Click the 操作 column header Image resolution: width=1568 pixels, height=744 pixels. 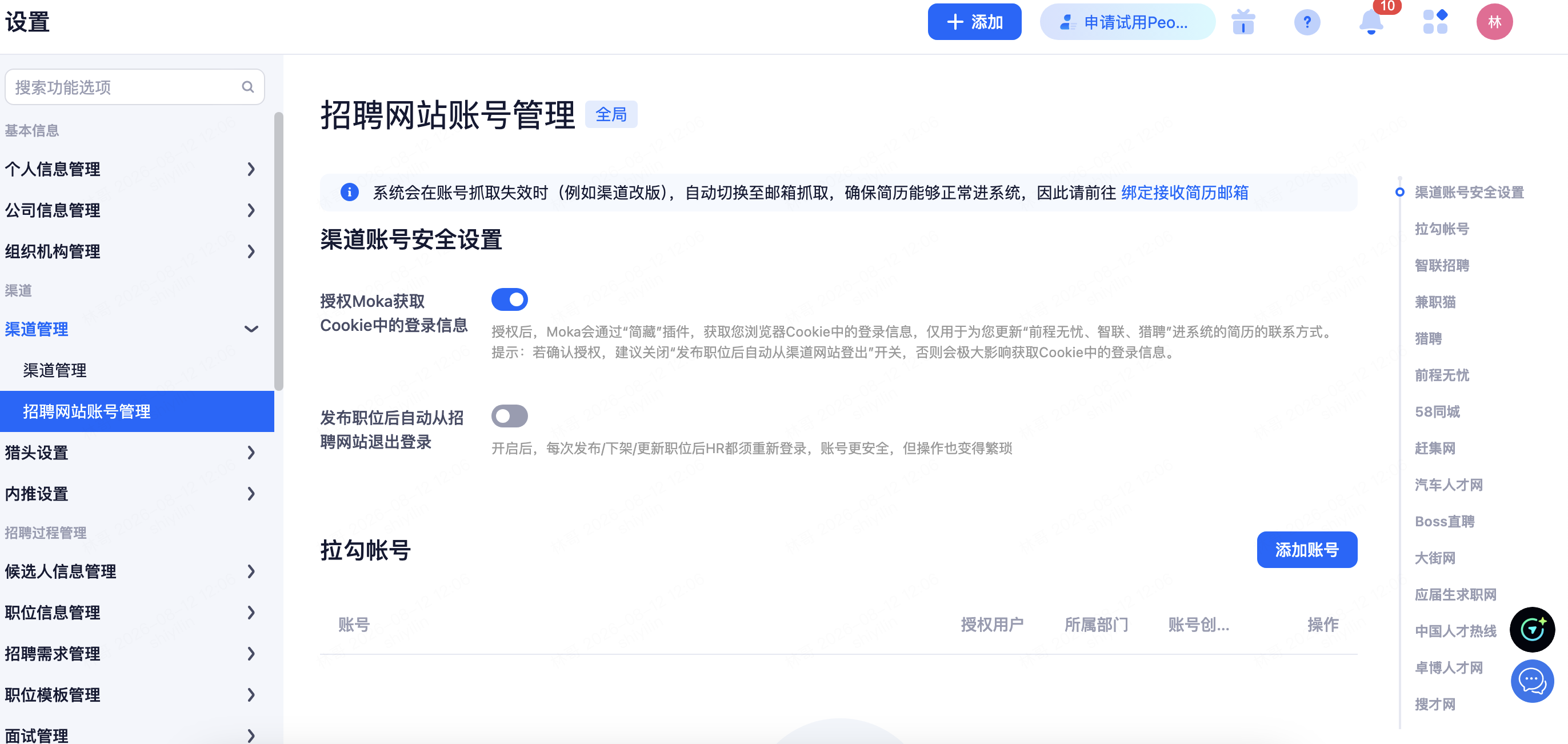[x=1322, y=624]
